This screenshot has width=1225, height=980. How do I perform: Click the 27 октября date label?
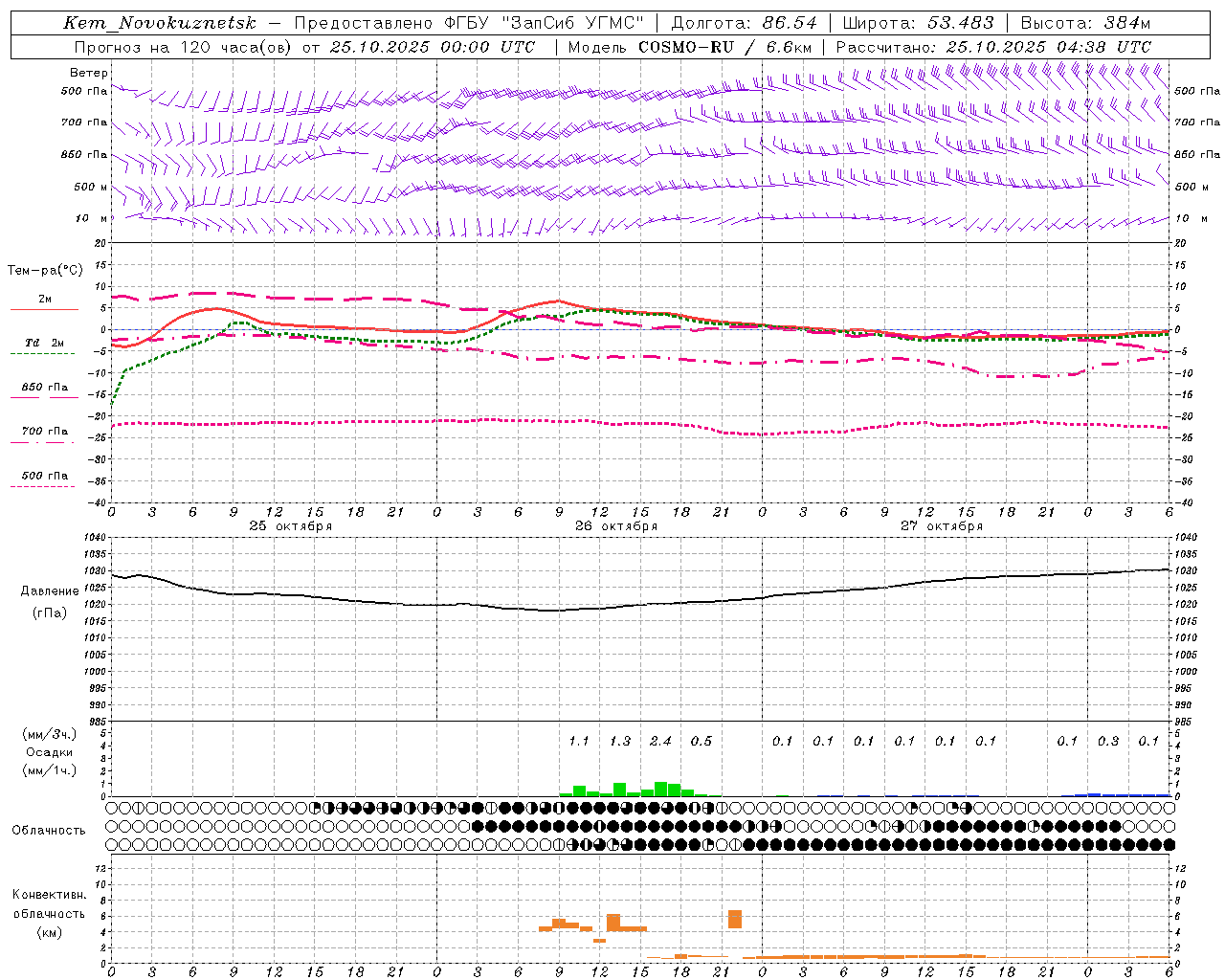coord(941,526)
